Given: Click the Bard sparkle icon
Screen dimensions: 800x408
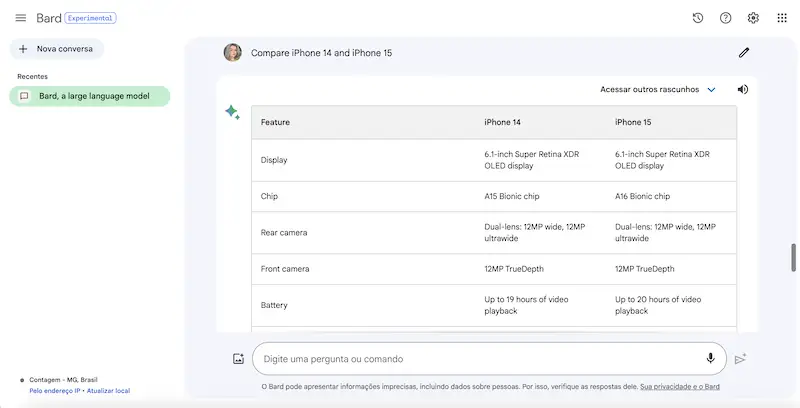Looking at the screenshot, I should [x=233, y=112].
